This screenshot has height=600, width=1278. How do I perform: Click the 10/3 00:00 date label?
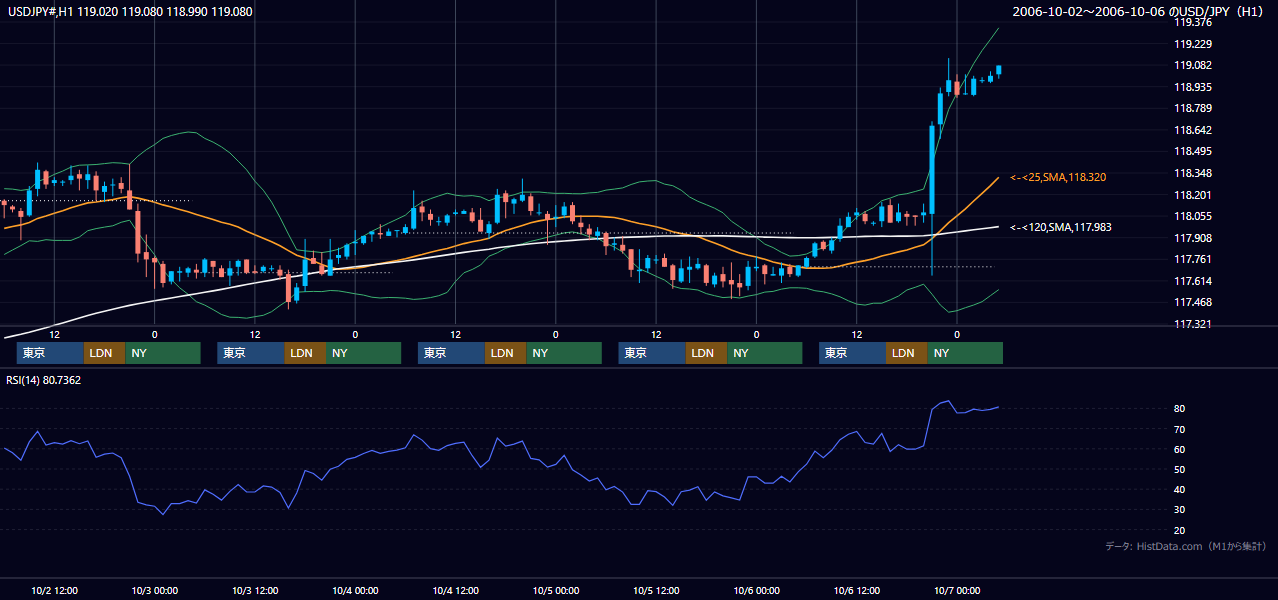coord(154,591)
